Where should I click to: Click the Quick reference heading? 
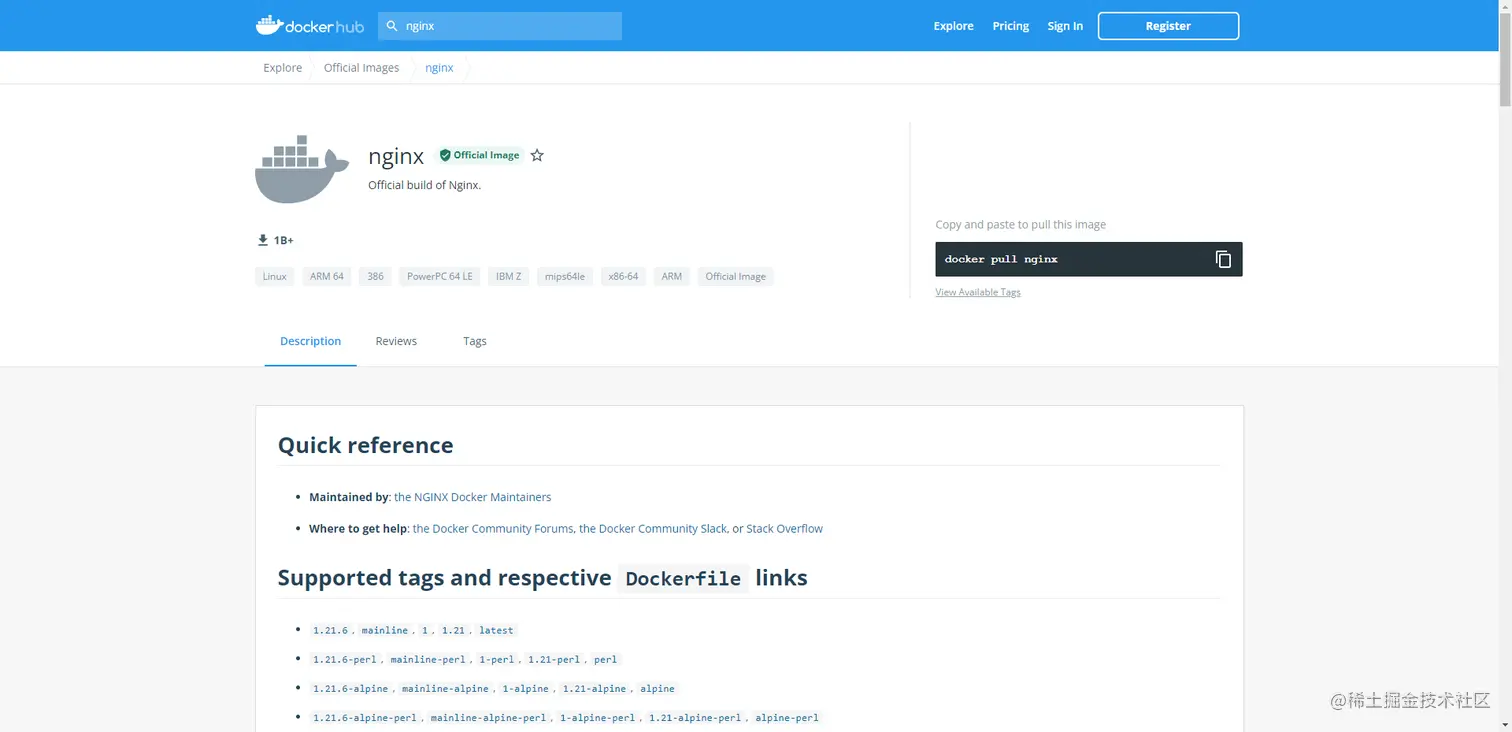(366, 445)
